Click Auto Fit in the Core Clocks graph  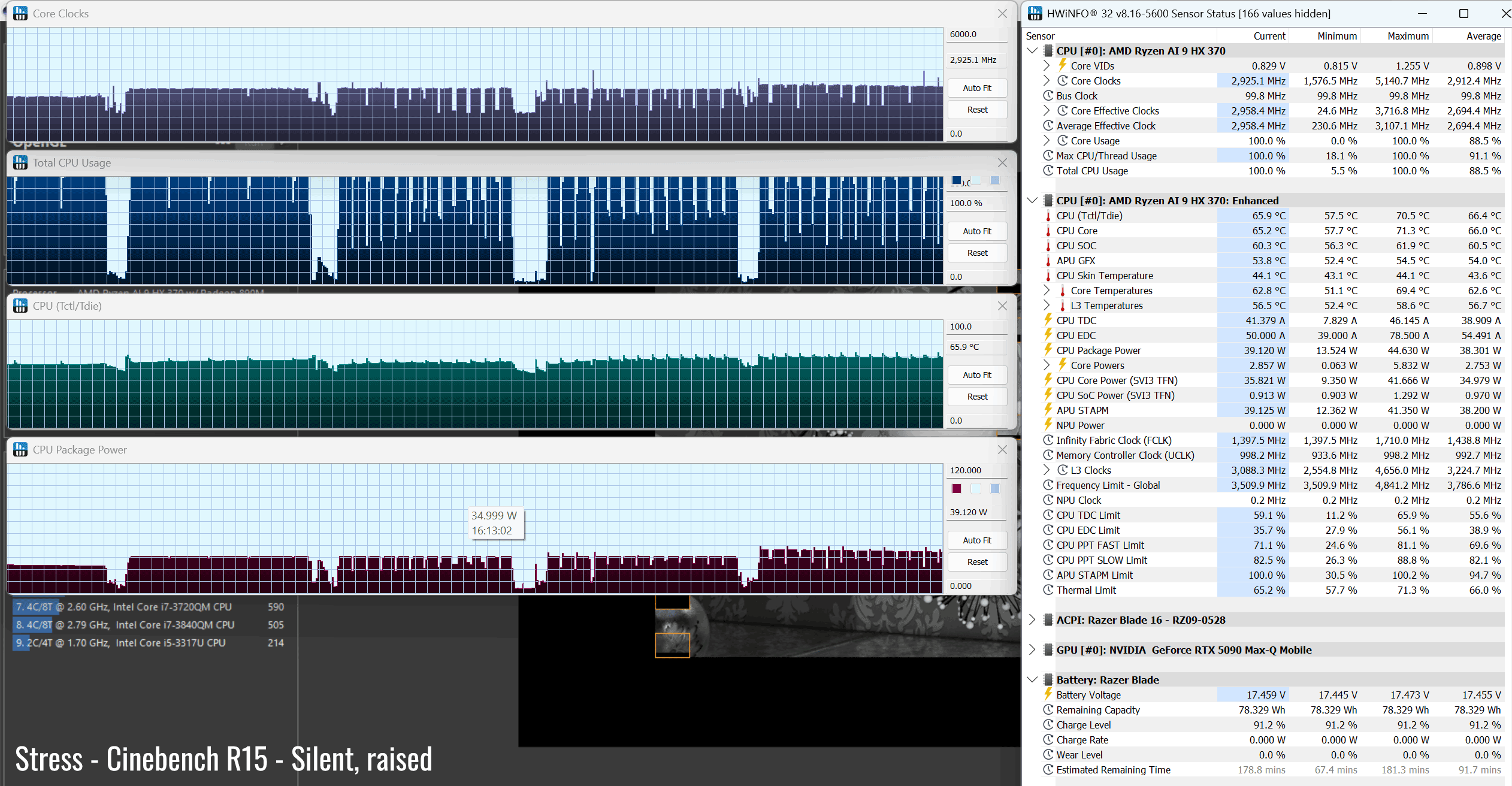977,88
